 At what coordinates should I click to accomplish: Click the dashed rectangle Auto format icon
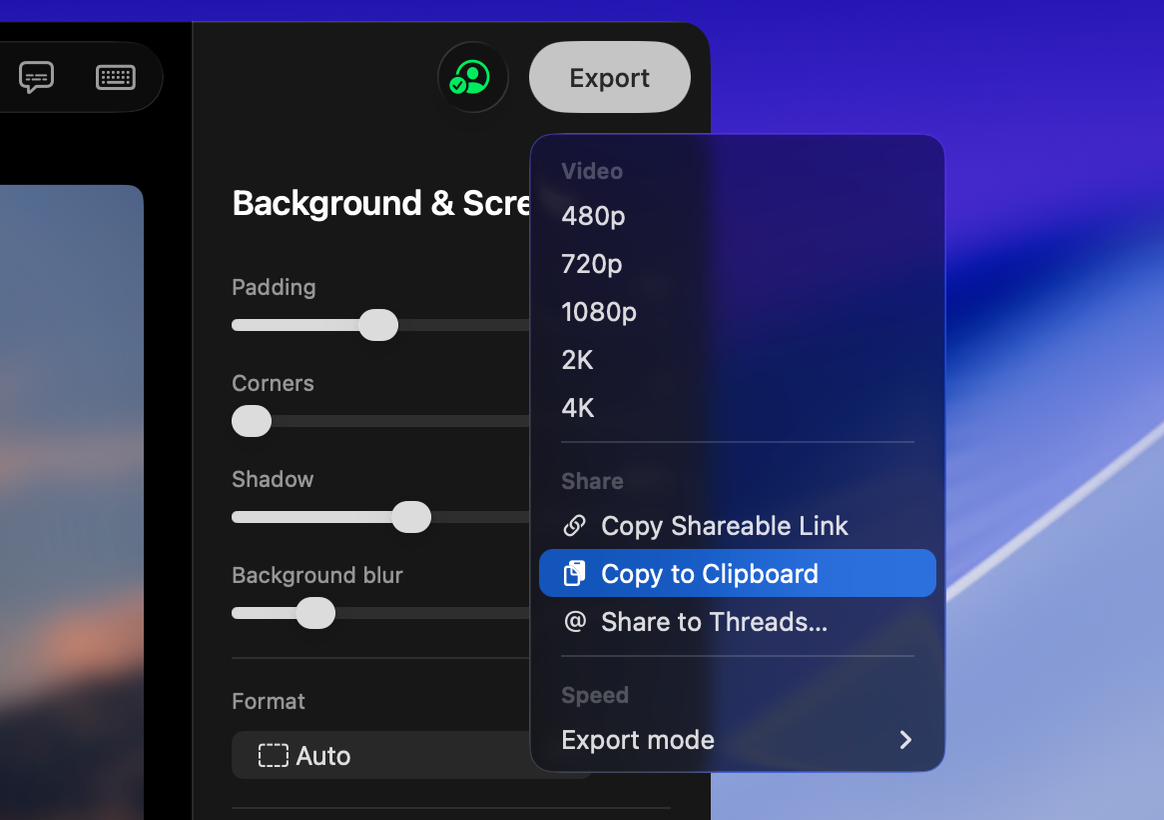click(273, 755)
